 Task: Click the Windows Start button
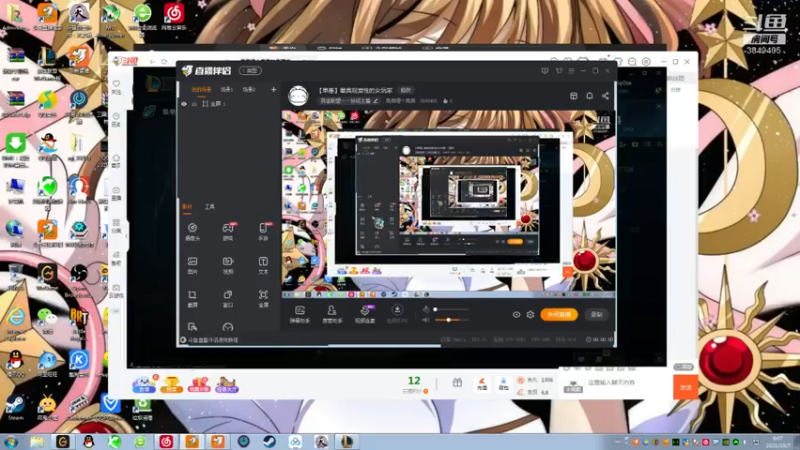(x=11, y=442)
